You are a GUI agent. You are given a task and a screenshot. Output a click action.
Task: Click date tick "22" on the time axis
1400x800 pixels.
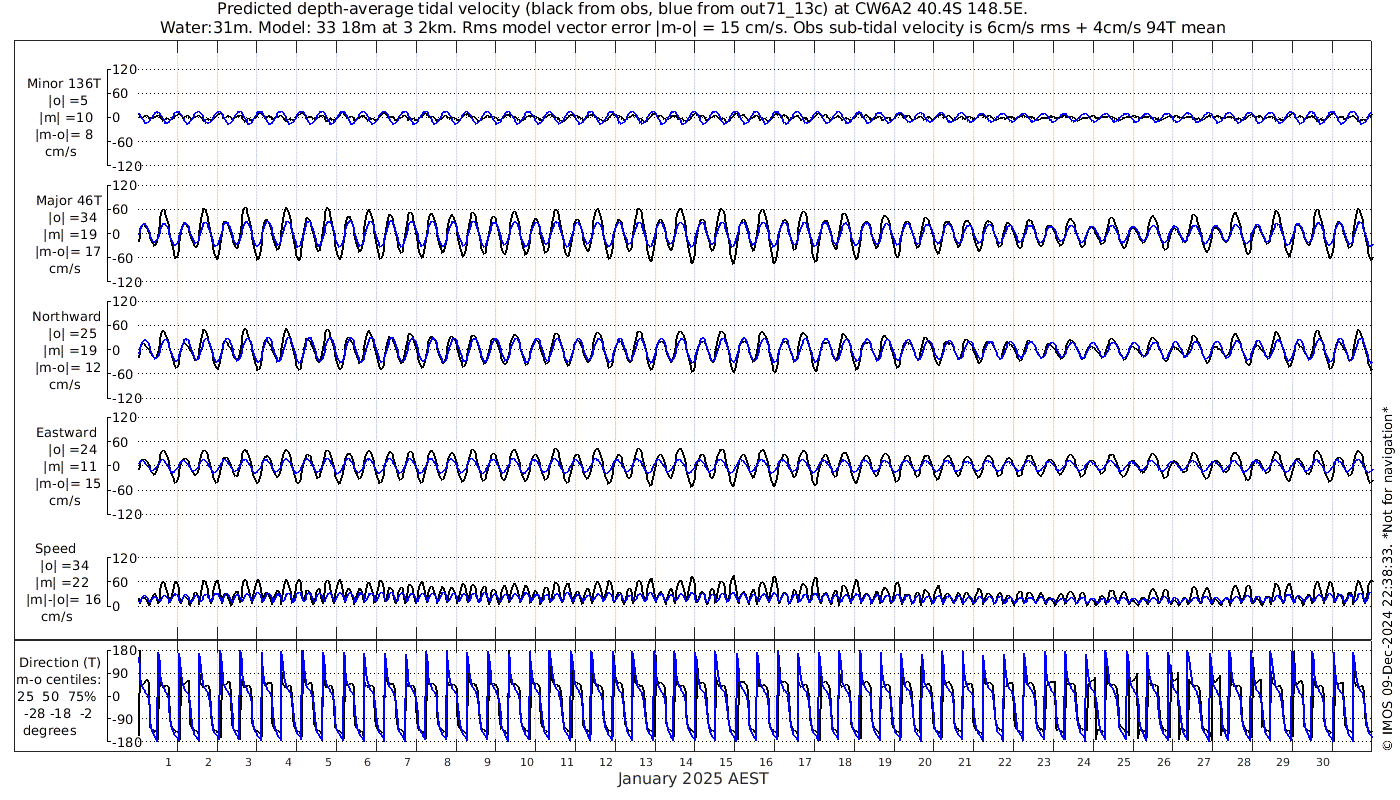pyautogui.click(x=1005, y=762)
